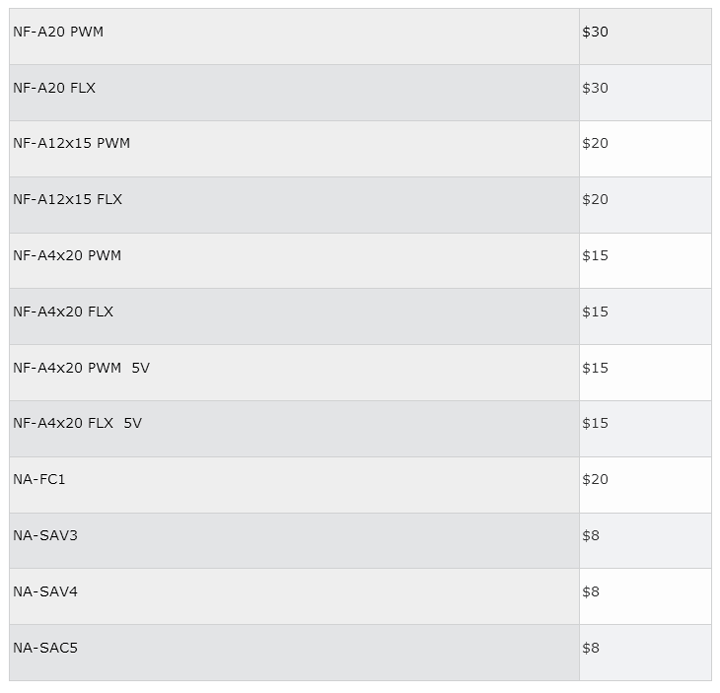720x693 pixels.
Task: Click the NA-FC1 product name
Action: point(39,479)
